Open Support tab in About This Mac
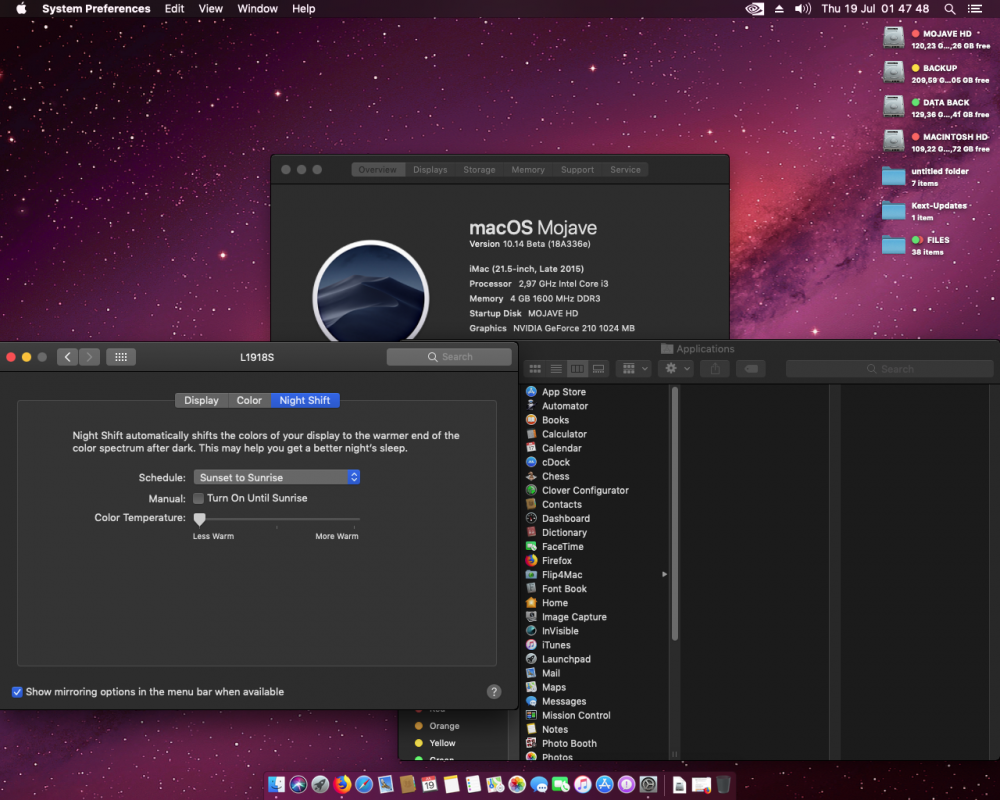This screenshot has height=800, width=1000. click(578, 170)
